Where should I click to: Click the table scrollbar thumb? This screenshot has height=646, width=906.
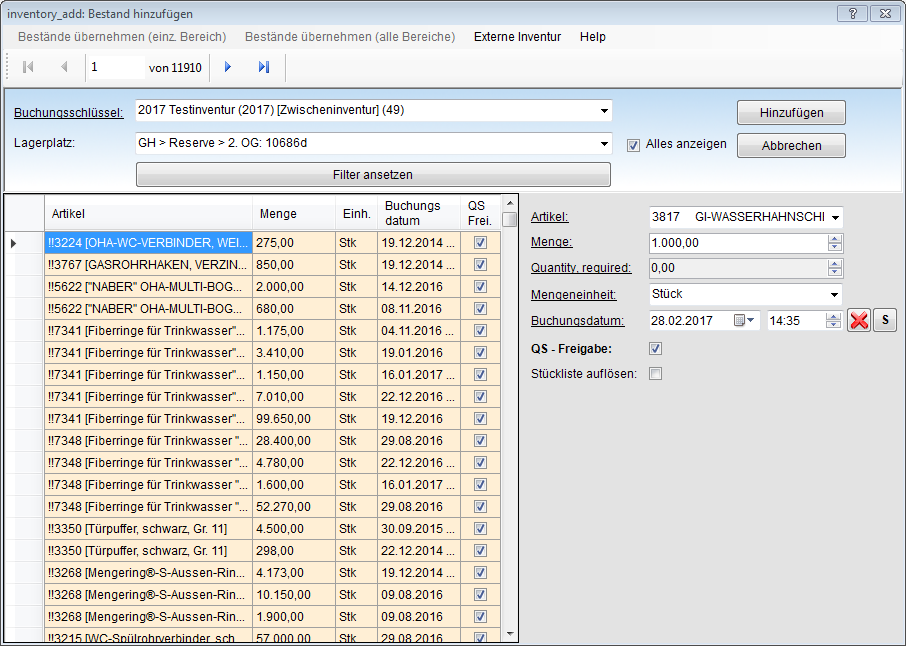point(509,220)
